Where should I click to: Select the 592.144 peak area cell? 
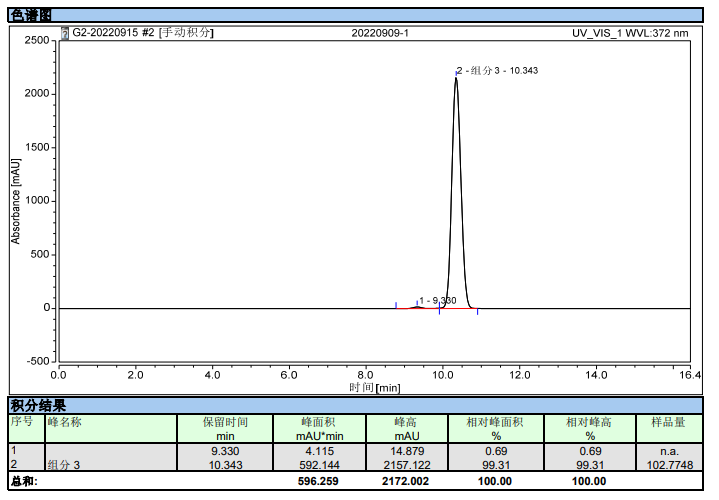tap(320, 465)
